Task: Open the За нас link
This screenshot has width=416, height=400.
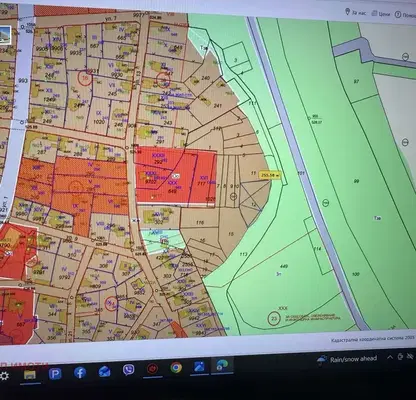Action: pos(356,13)
